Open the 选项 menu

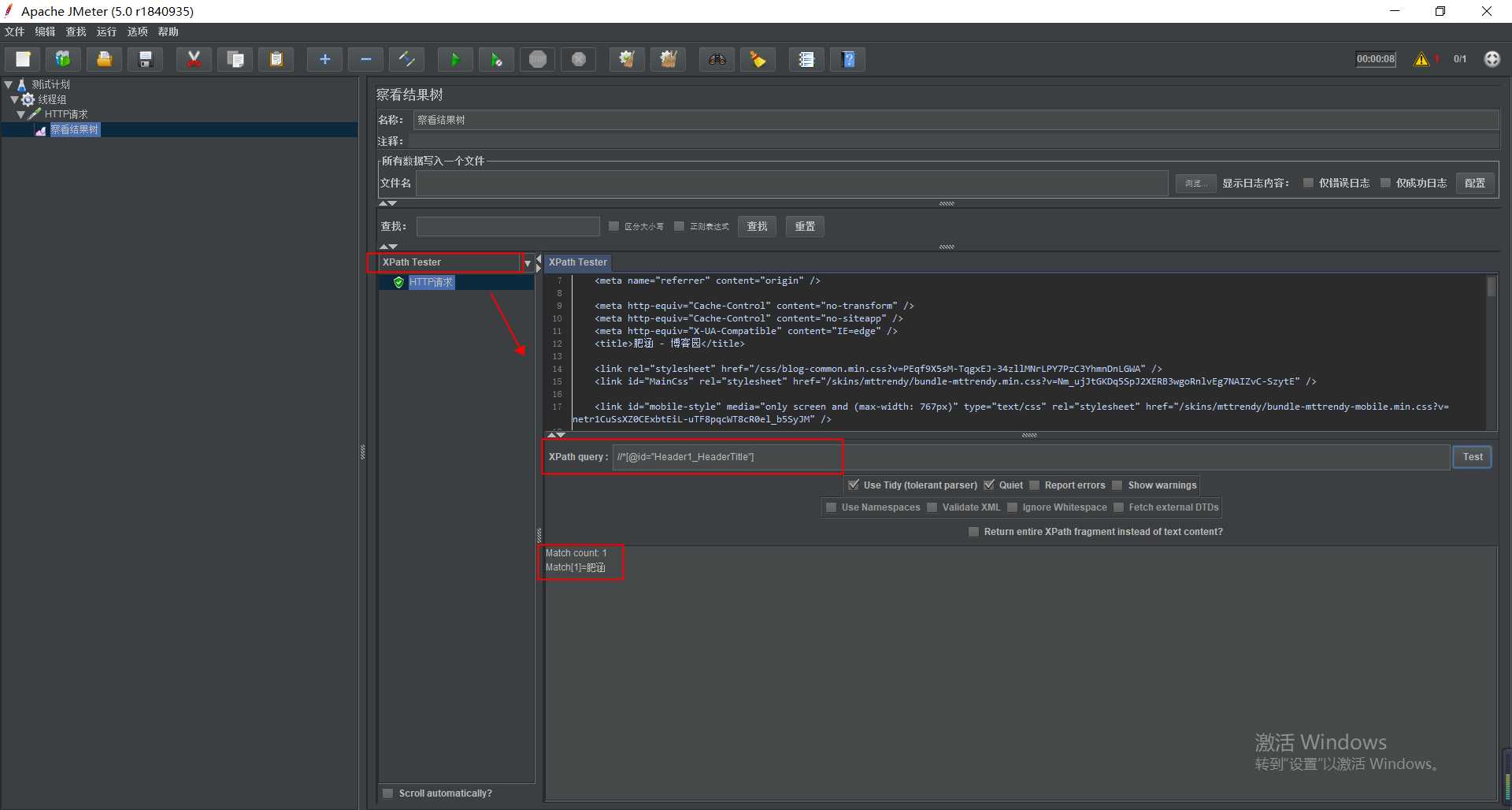(x=137, y=32)
